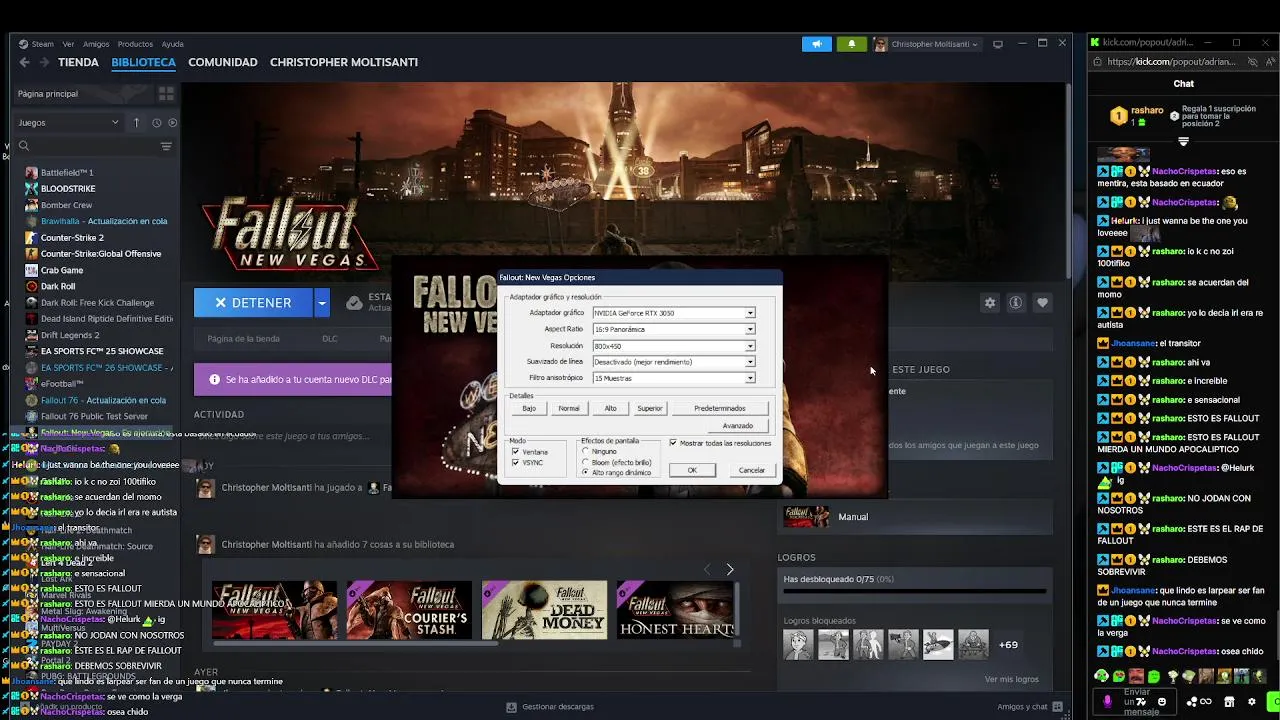Set detail level to Superior
The image size is (1280, 720).
point(650,408)
